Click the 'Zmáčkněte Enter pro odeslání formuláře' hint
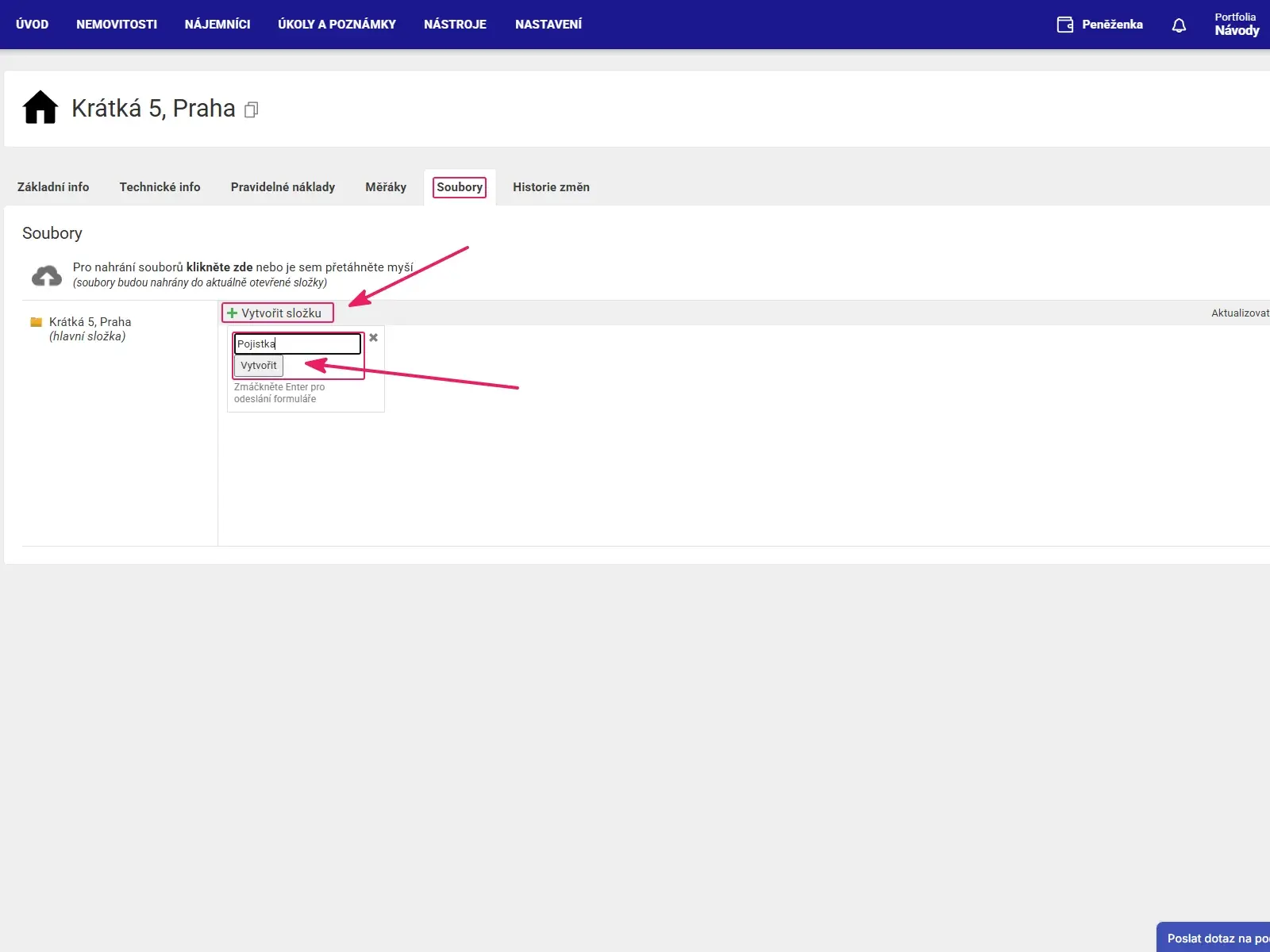 (x=279, y=393)
